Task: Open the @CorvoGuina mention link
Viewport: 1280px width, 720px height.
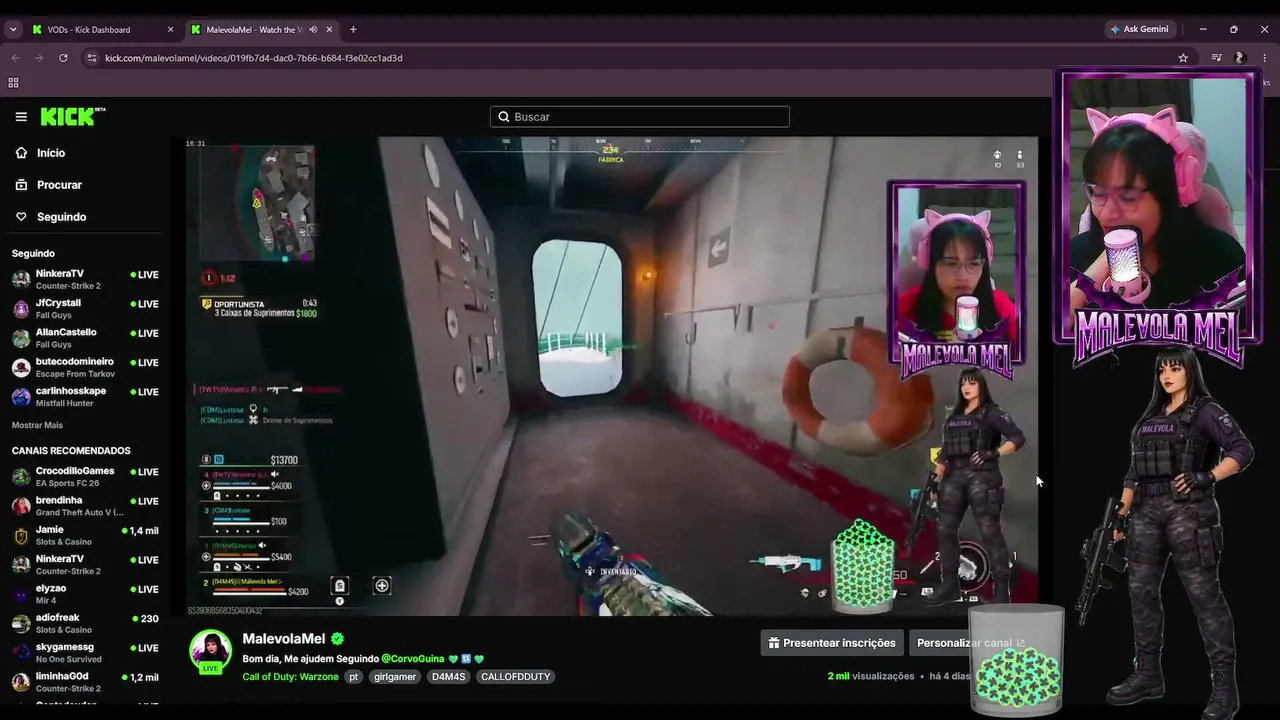Action: 413,659
